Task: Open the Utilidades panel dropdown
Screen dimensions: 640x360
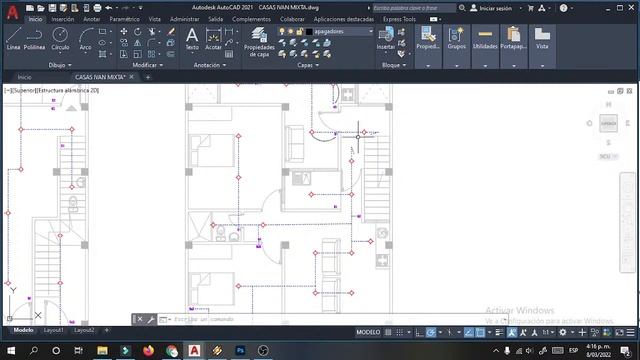Action: click(x=485, y=66)
